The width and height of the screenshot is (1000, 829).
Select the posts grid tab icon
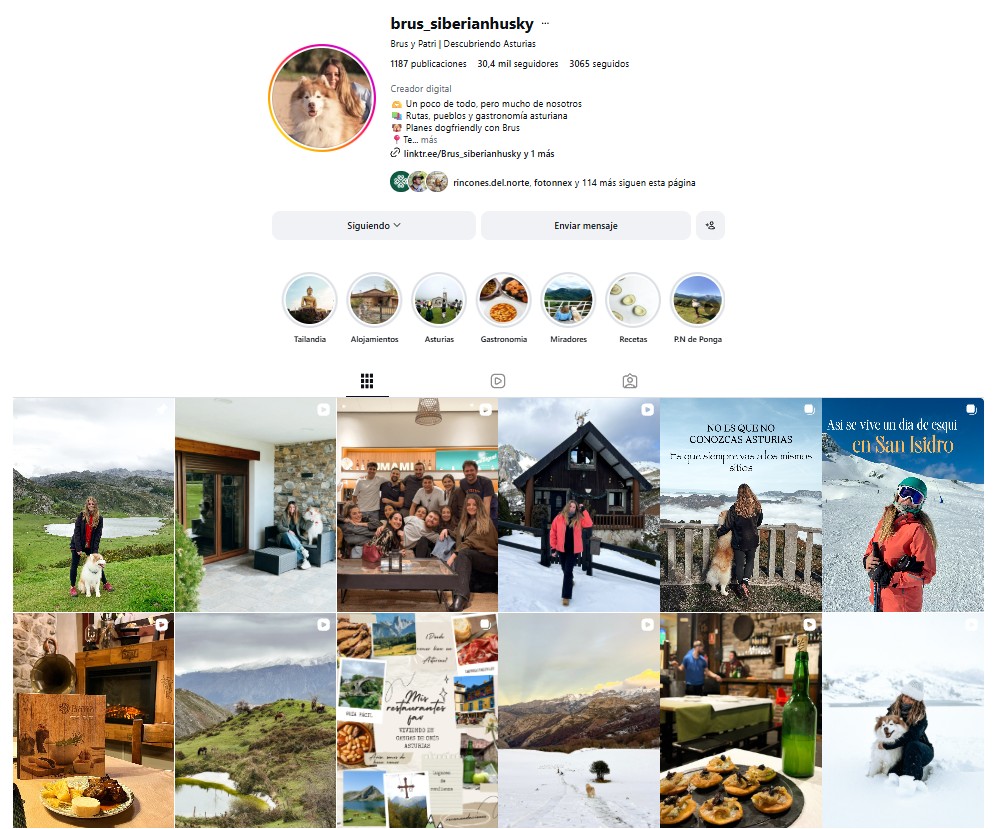pyautogui.click(x=367, y=381)
